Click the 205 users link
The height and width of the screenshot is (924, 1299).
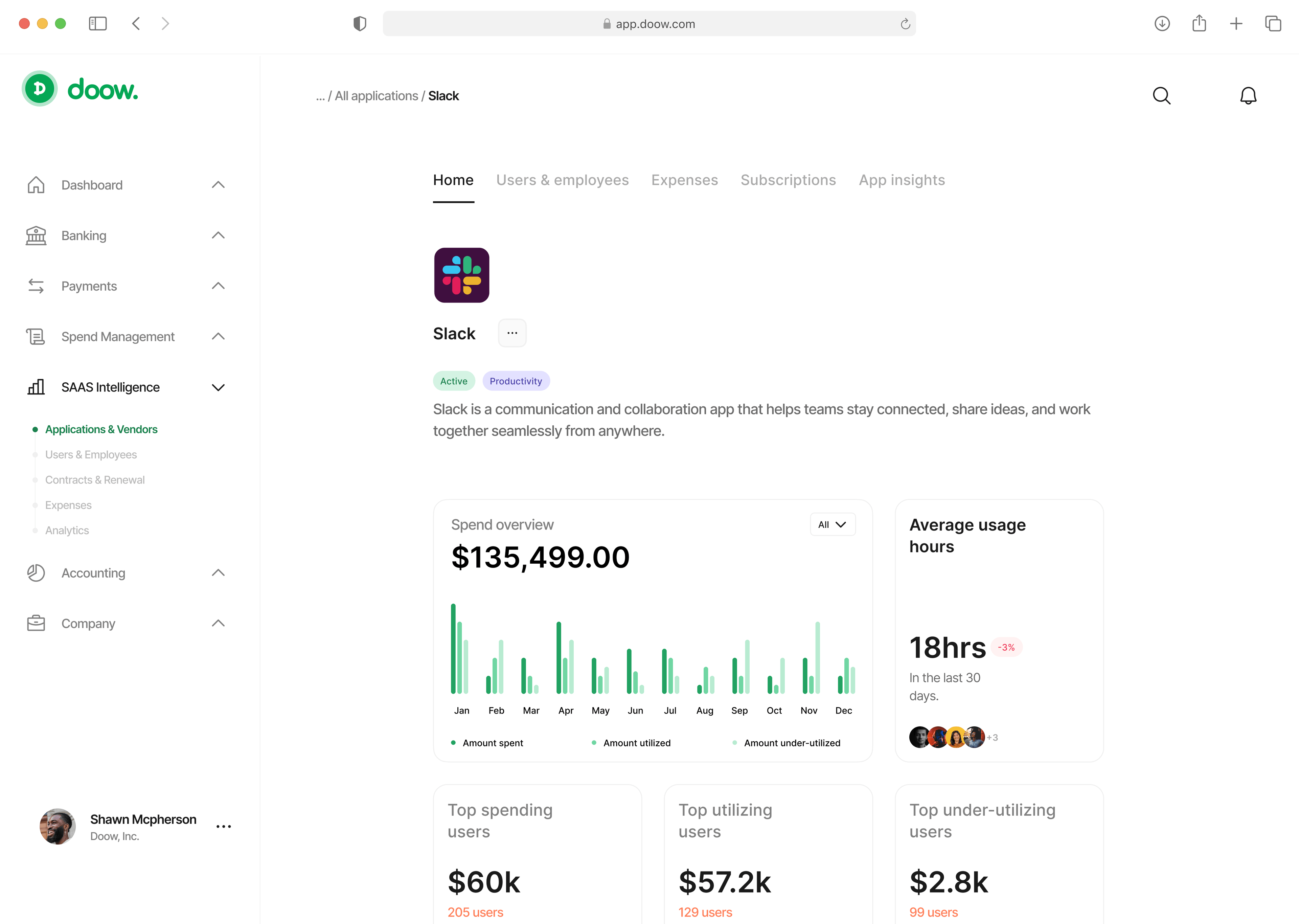pos(476,912)
